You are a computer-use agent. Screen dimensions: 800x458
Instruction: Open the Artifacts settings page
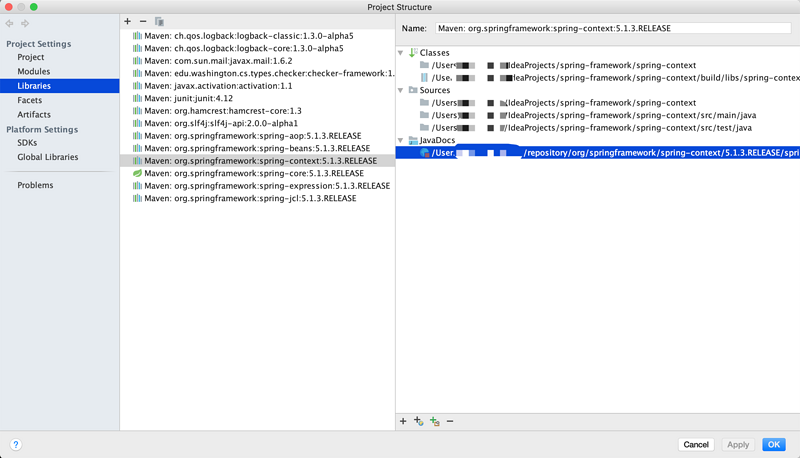pos(34,115)
